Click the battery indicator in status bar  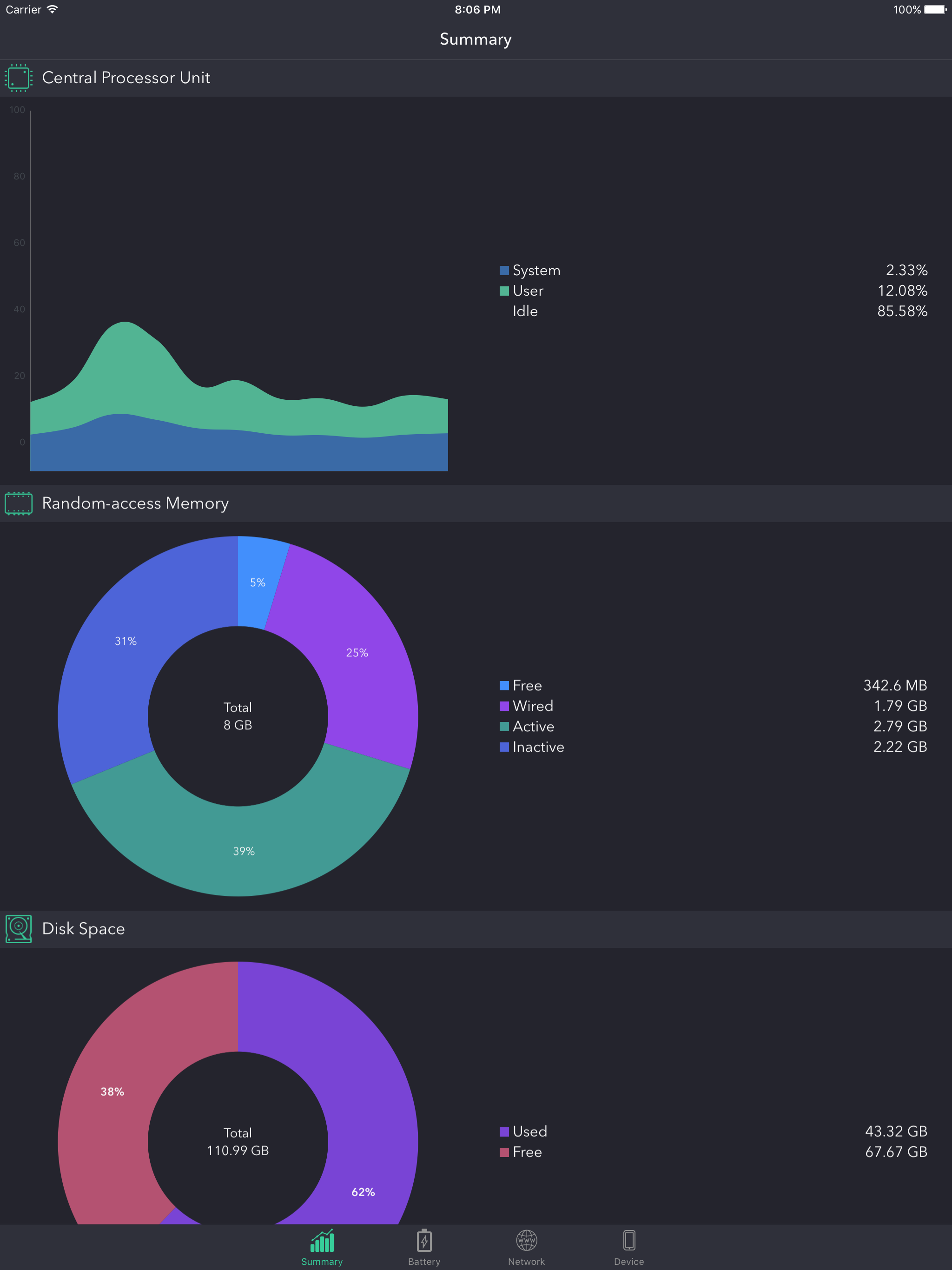pyautogui.click(x=935, y=9)
